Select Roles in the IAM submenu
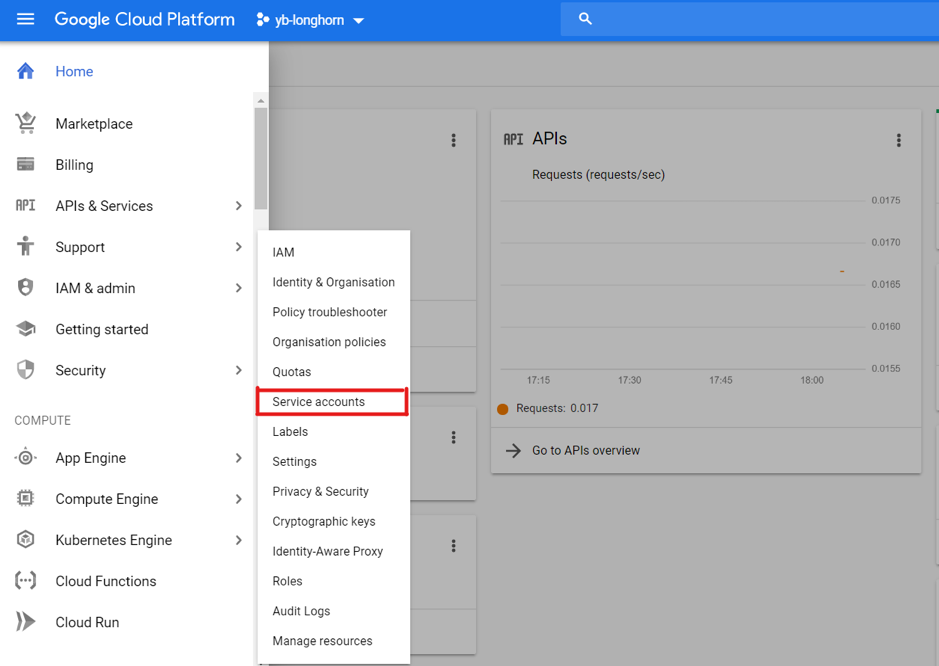 tap(287, 581)
